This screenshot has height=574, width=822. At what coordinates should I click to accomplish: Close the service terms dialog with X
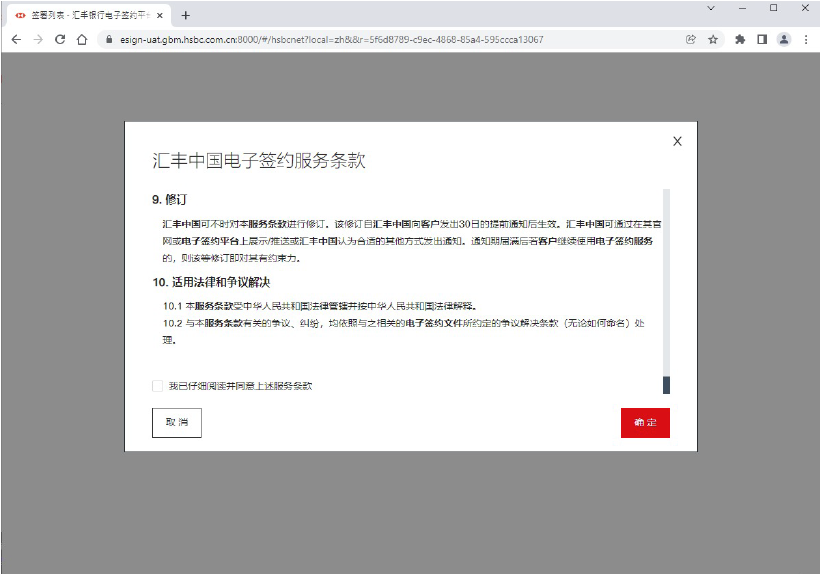677,141
